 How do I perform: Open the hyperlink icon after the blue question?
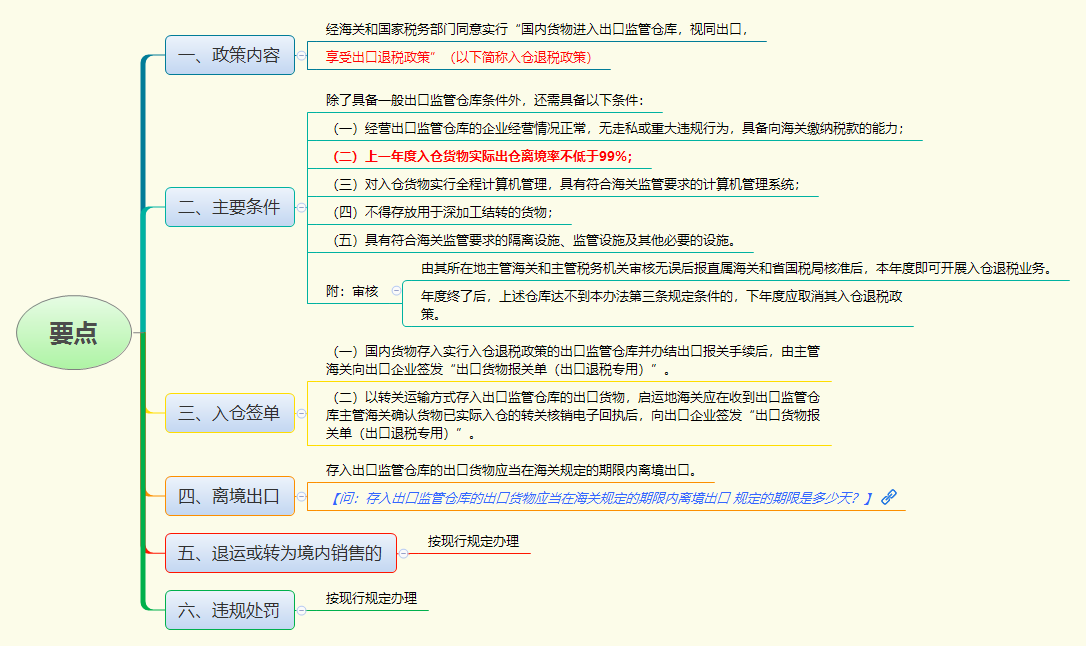tap(889, 497)
